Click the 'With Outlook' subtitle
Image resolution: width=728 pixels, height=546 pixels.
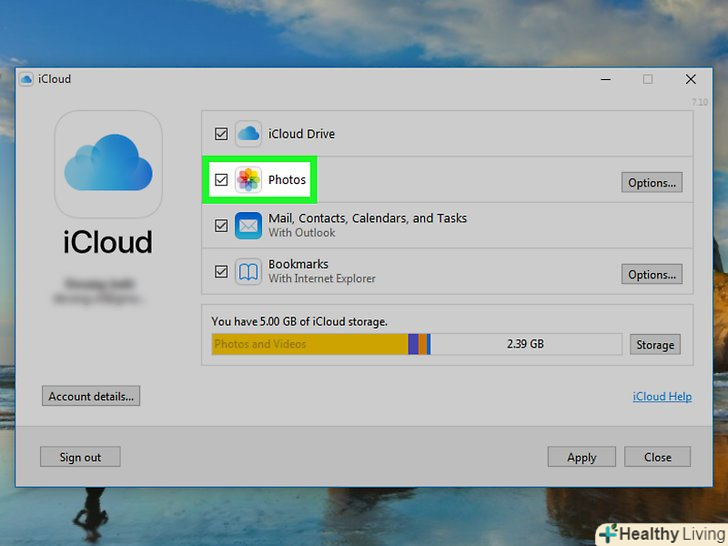point(302,233)
